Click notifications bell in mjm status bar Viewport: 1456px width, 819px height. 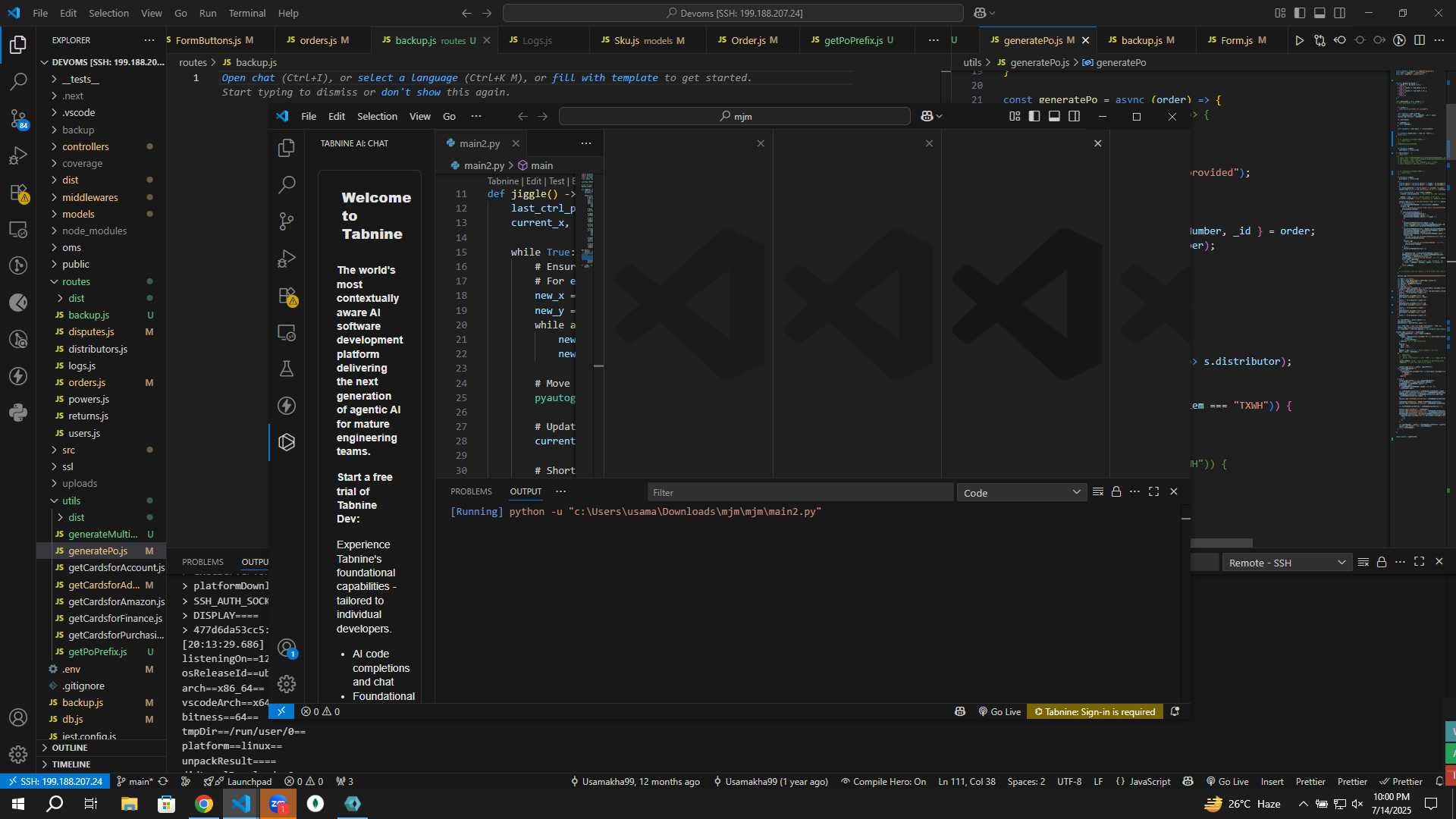pyautogui.click(x=1175, y=711)
